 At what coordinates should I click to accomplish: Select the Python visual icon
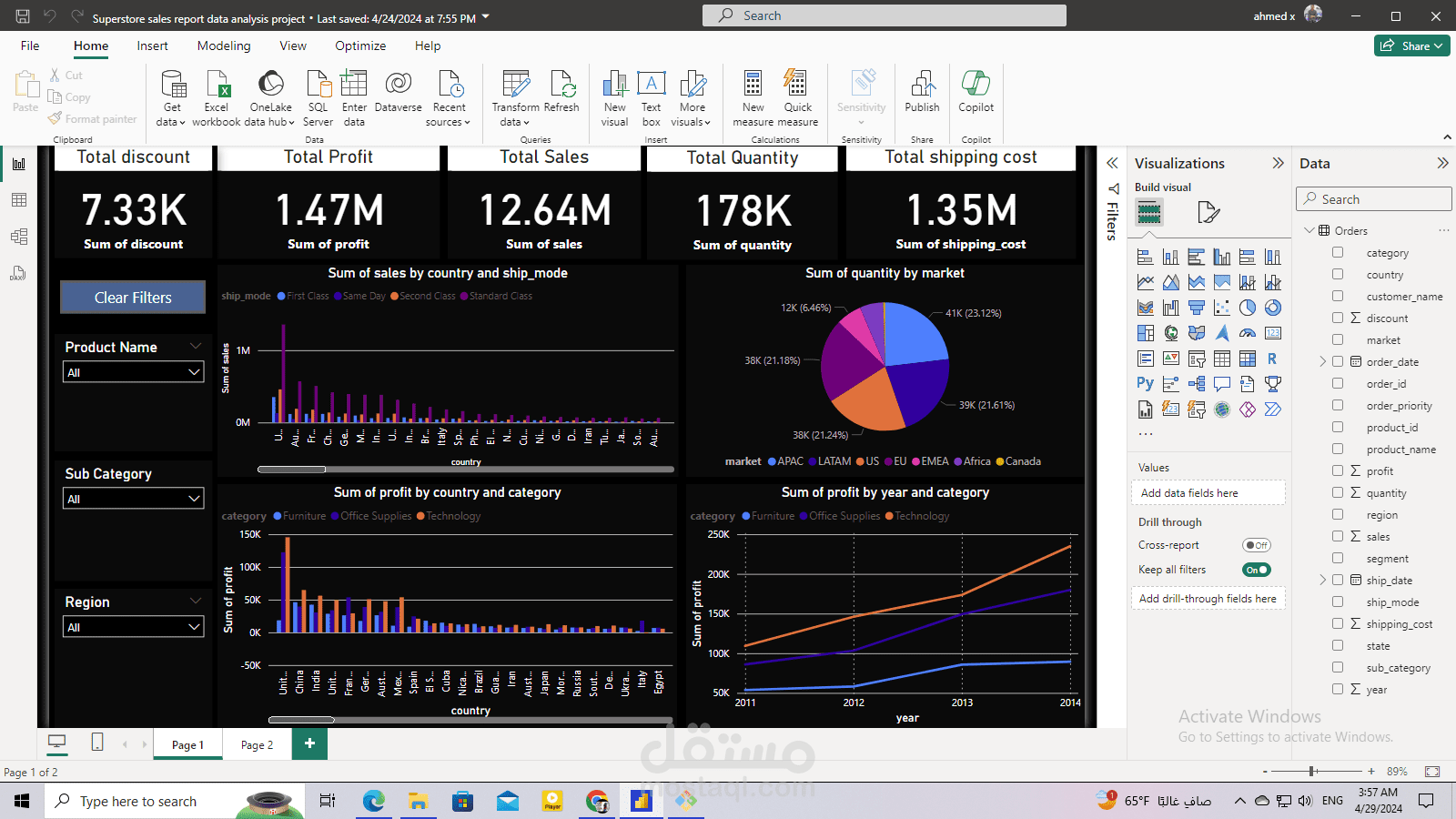[1145, 383]
